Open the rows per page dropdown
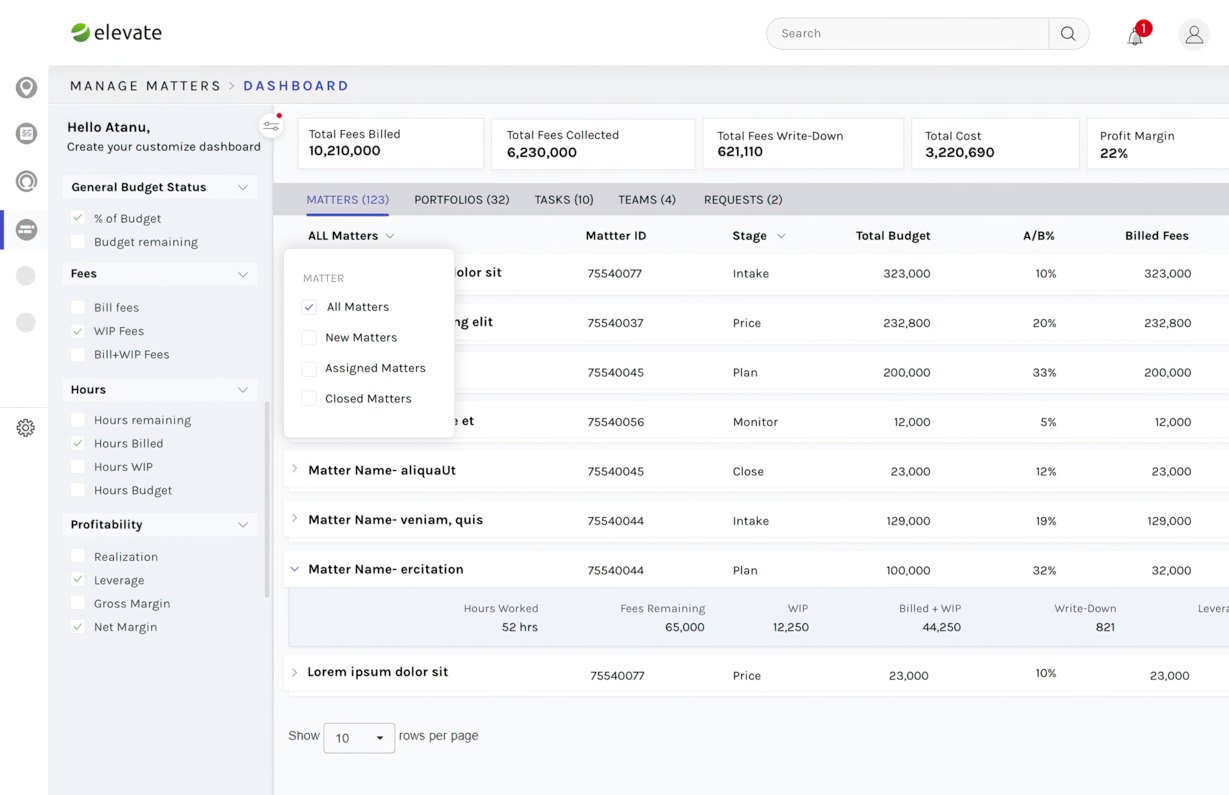The image size is (1229, 795). 359,738
